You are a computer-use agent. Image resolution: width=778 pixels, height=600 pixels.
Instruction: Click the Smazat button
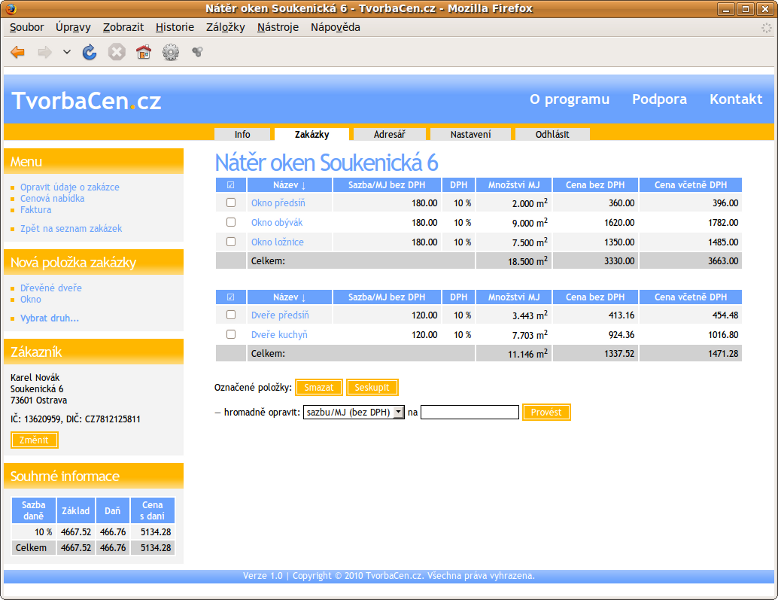point(319,388)
